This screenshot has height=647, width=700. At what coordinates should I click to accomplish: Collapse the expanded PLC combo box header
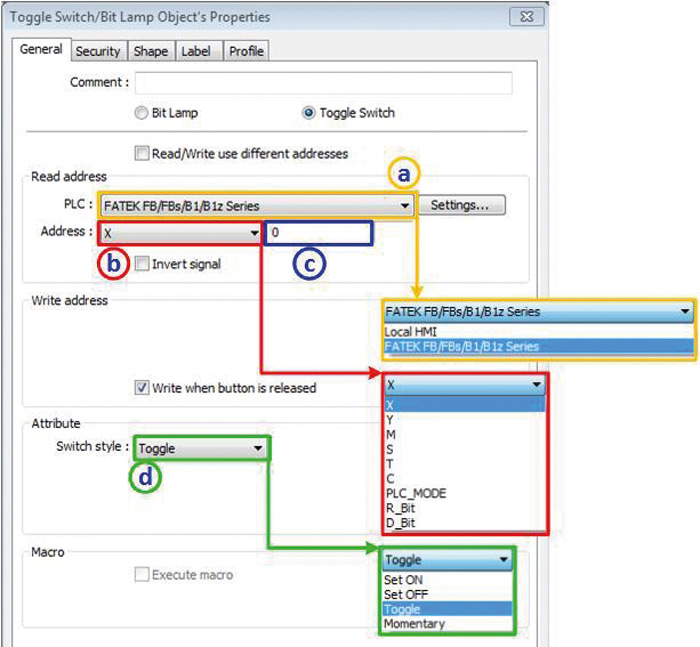[x=538, y=311]
